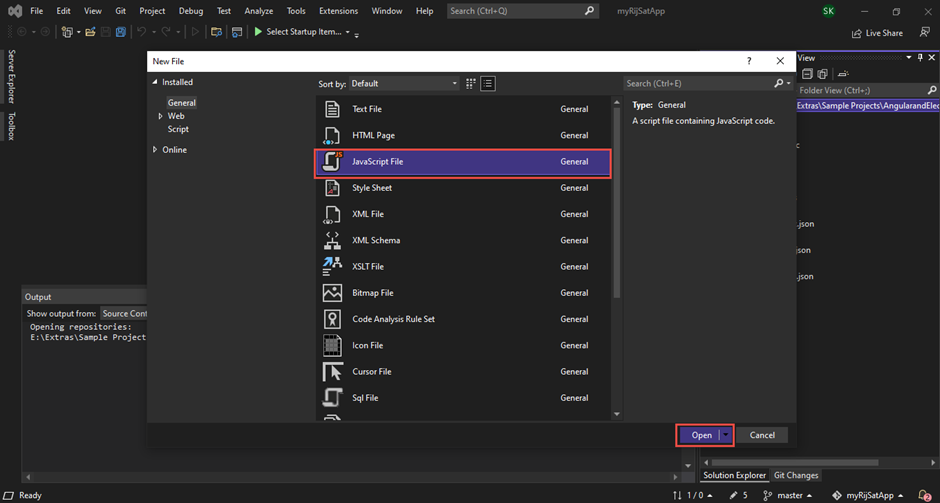Click the HTML Page file icon
Image resolution: width=940 pixels, height=503 pixels.
(333, 136)
